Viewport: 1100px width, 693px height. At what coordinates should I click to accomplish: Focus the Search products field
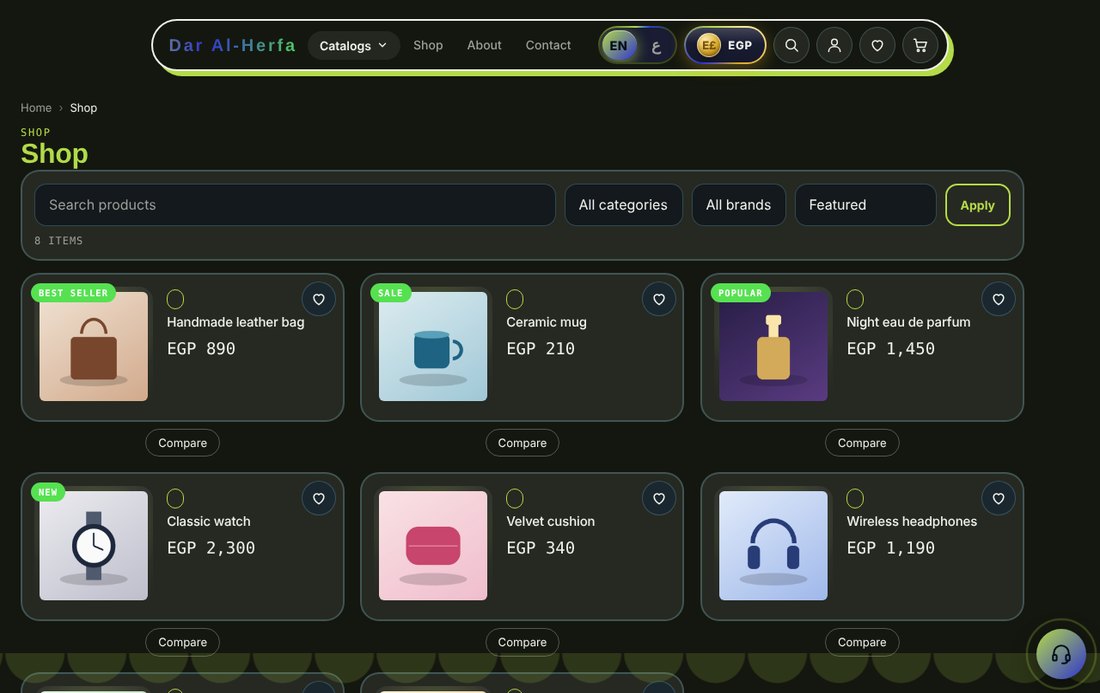[x=295, y=205]
